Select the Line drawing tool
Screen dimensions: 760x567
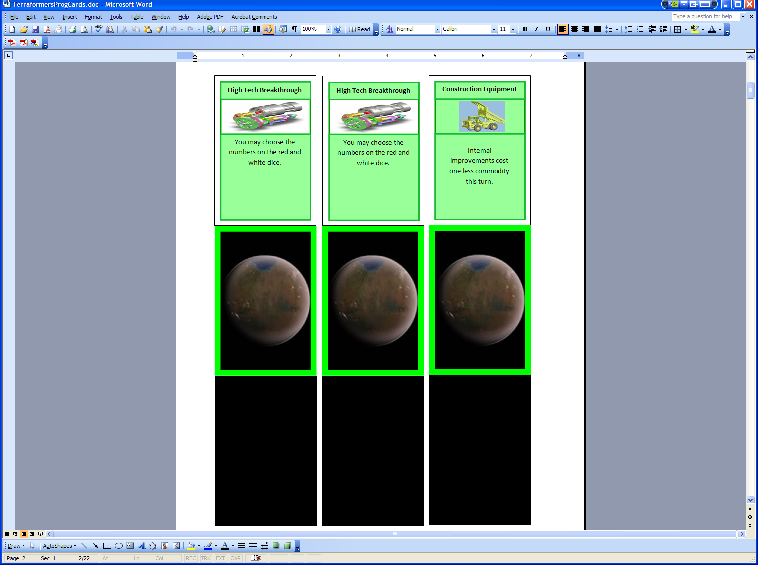tap(84, 546)
